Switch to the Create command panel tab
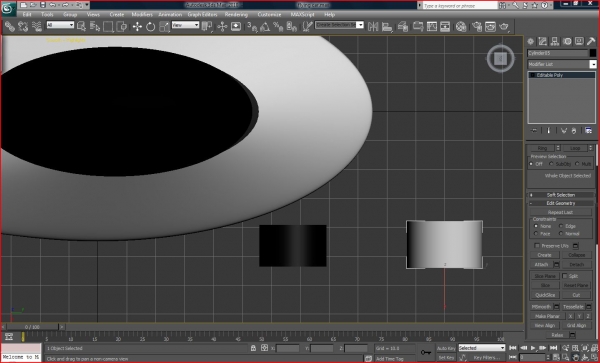The image size is (600, 363). (x=531, y=41)
